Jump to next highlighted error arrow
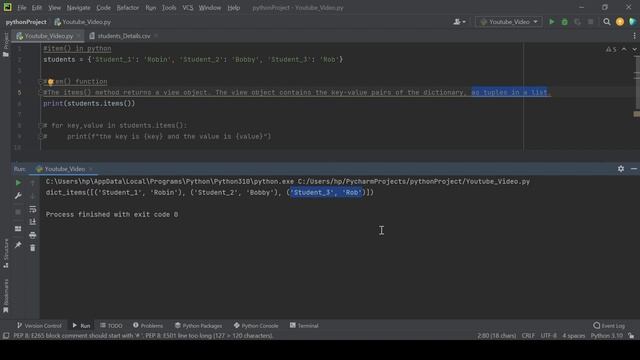The width and height of the screenshot is (640, 360). pyautogui.click(x=634, y=49)
